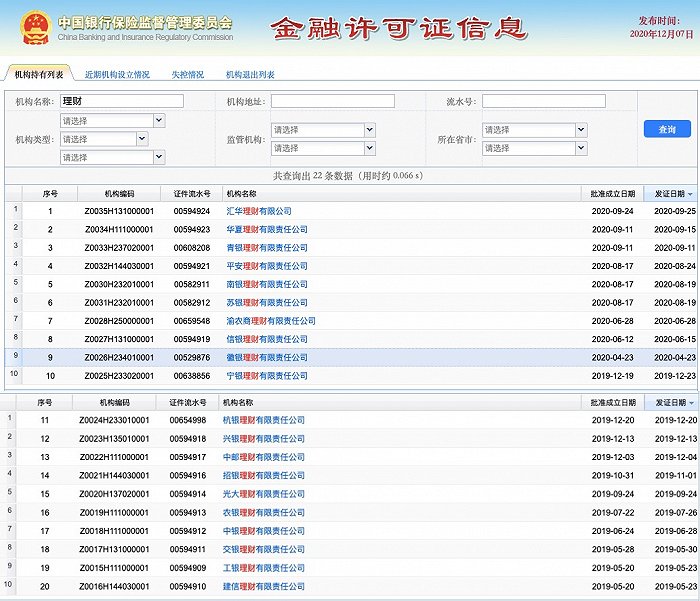Select serial number 00529876 cell
Image resolution: width=700 pixels, height=601 pixels.
click(x=192, y=358)
